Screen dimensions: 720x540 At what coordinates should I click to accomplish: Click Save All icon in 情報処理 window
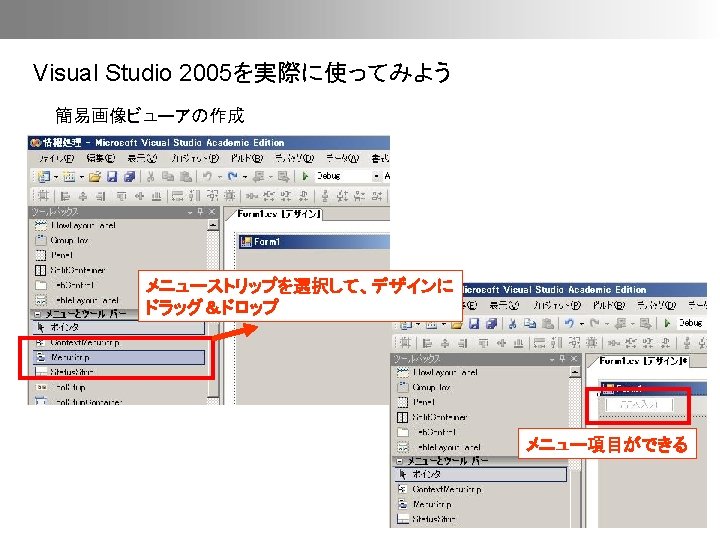129,176
